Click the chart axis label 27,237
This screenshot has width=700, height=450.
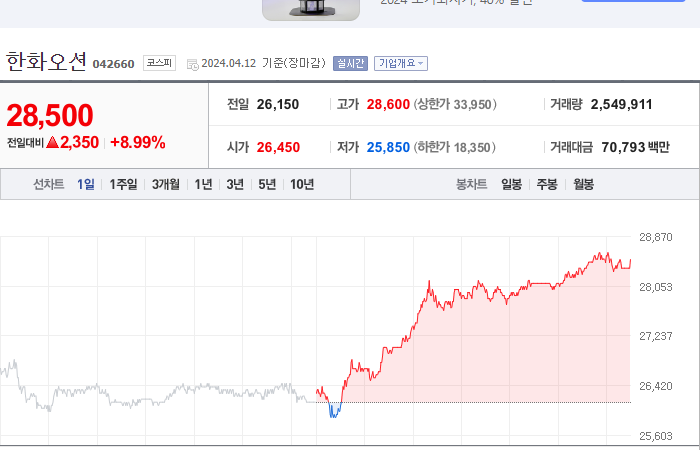[655, 336]
